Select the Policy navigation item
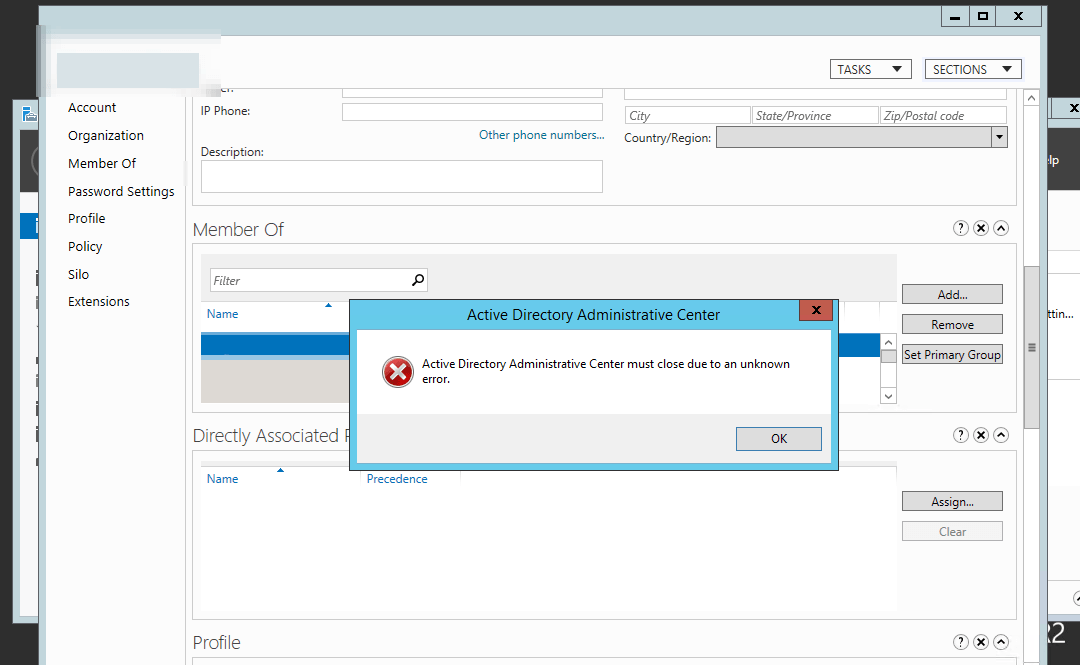 (85, 247)
